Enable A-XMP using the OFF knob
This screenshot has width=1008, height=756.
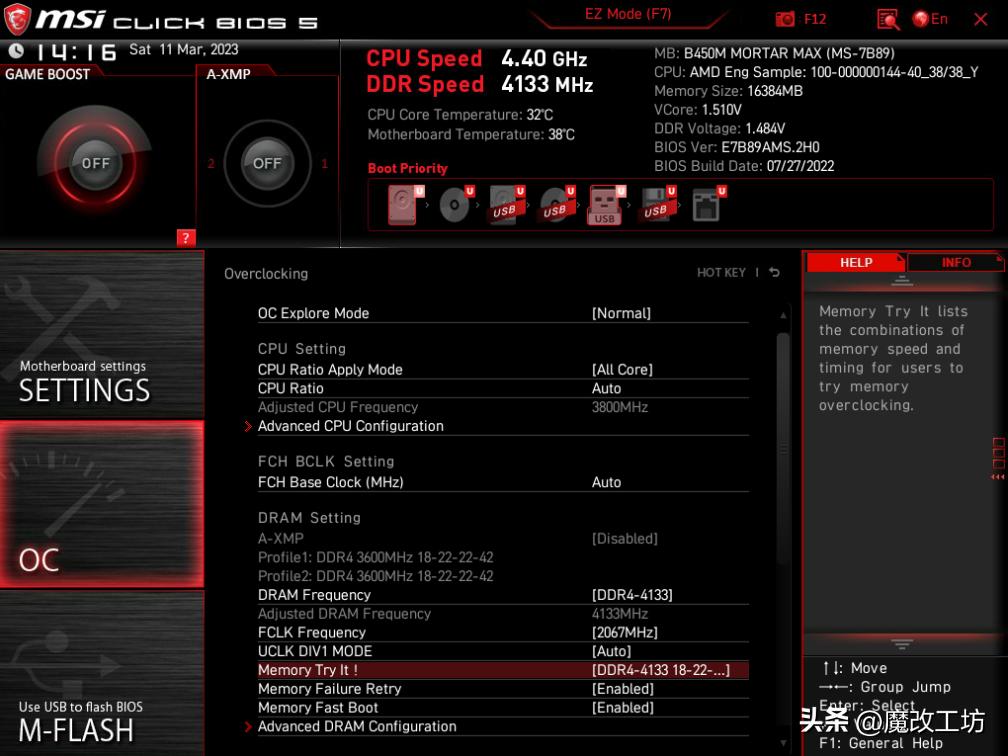[x=267, y=162]
